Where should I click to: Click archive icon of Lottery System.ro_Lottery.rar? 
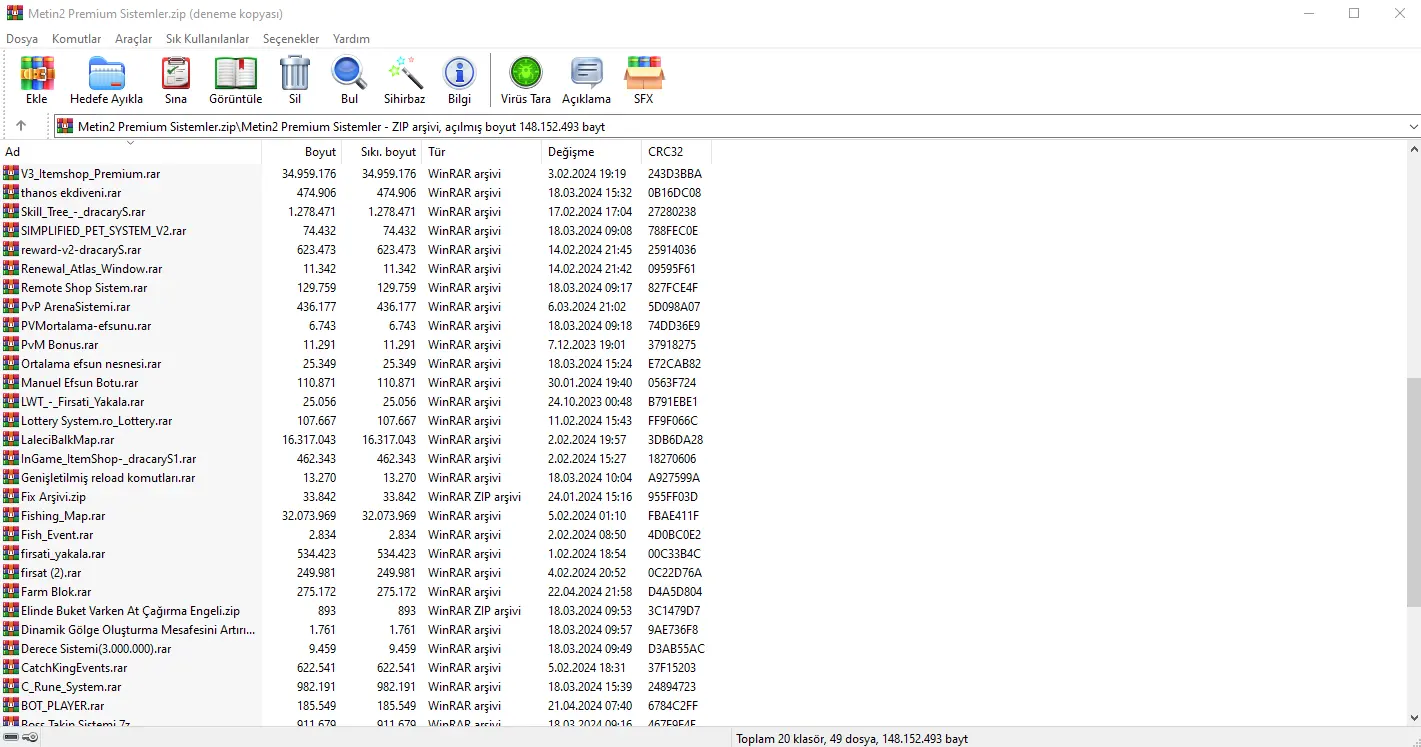point(11,420)
